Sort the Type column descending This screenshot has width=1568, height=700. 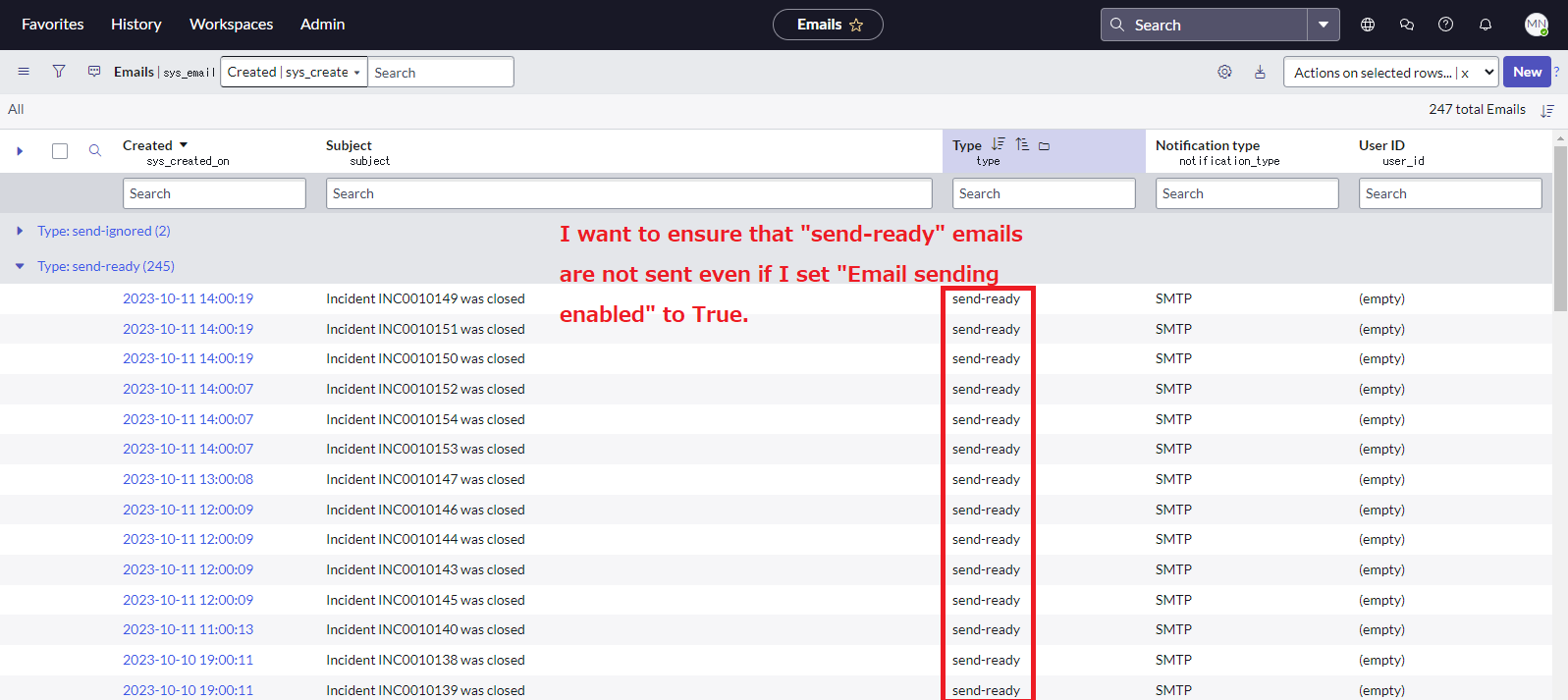coord(999,144)
